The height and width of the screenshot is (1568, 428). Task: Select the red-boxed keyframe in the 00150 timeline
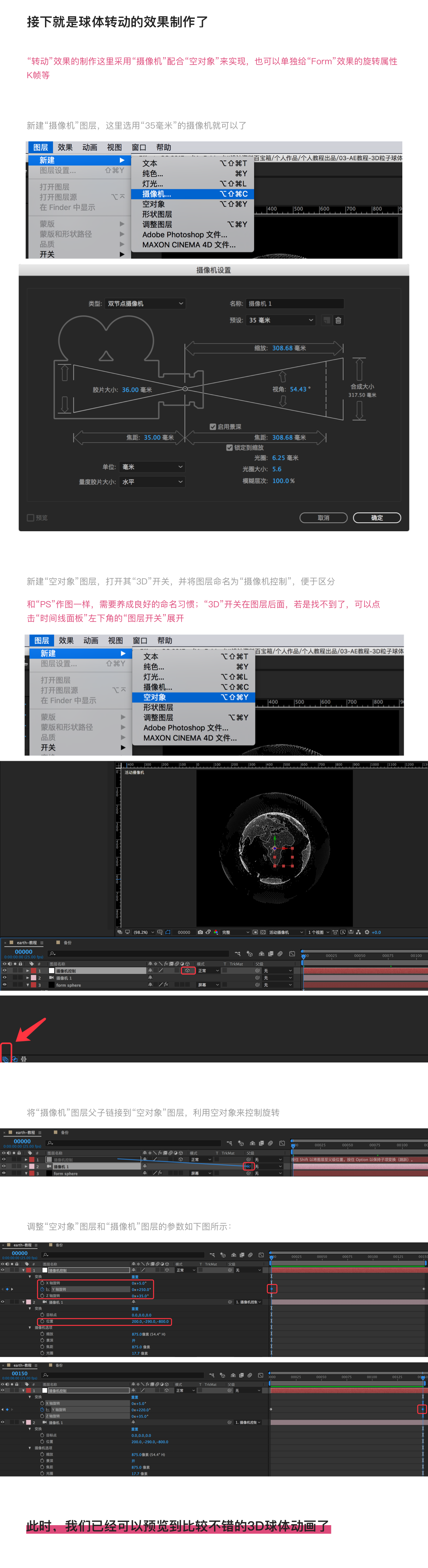(422, 1409)
